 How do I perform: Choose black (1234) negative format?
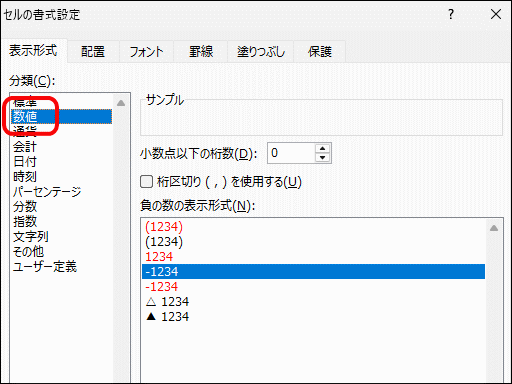[x=313, y=242]
